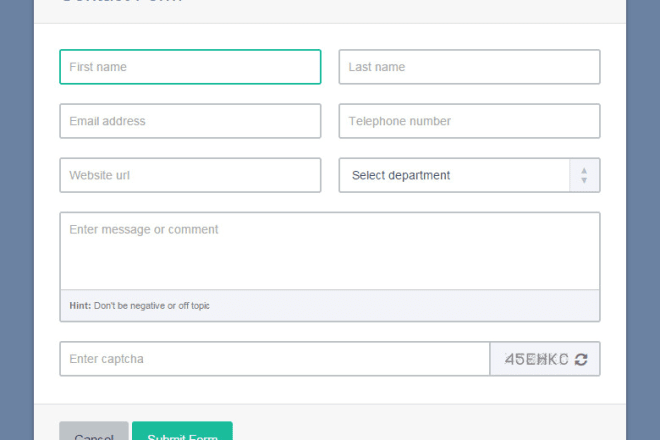The width and height of the screenshot is (660, 440).
Task: Click the 45EHKC captcha code image
Action: pos(537,359)
